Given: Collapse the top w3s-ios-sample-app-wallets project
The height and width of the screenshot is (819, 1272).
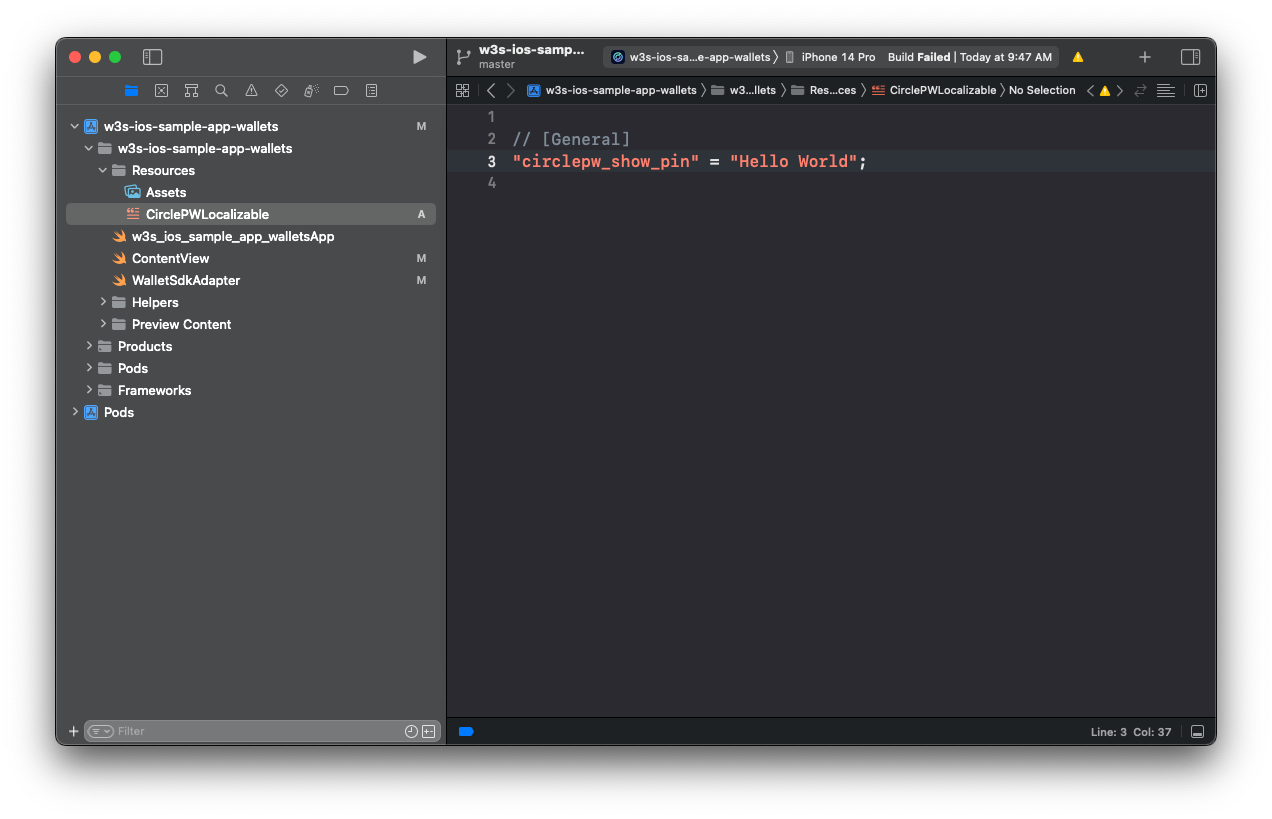Looking at the screenshot, I should tap(75, 126).
